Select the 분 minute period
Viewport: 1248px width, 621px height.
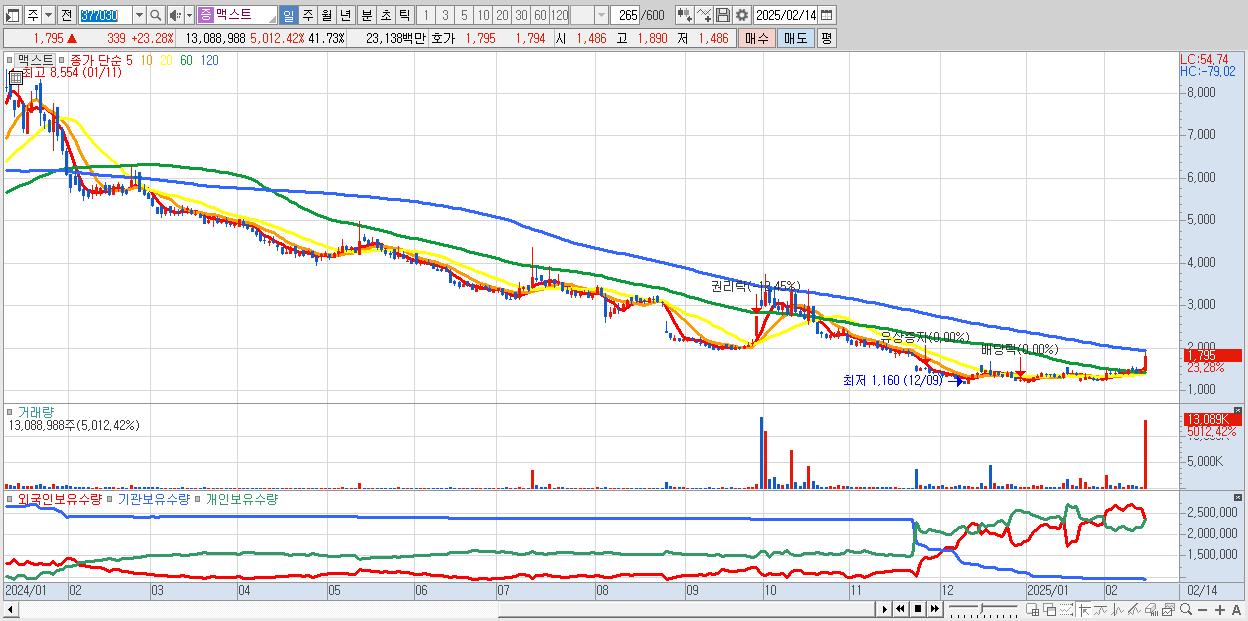(x=366, y=15)
